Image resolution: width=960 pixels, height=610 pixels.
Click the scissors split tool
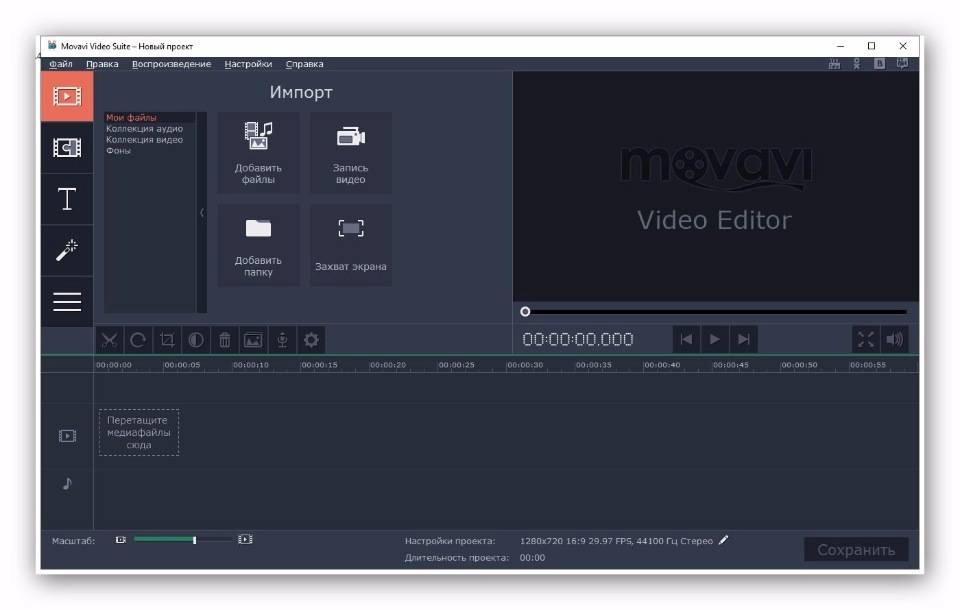pos(110,340)
